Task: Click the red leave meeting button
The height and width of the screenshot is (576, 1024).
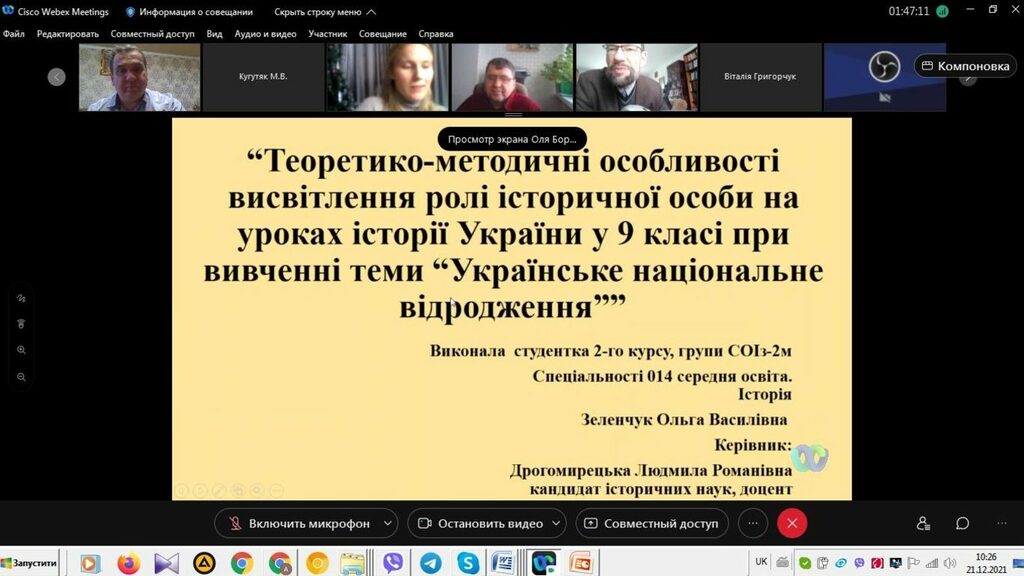Action: (792, 523)
